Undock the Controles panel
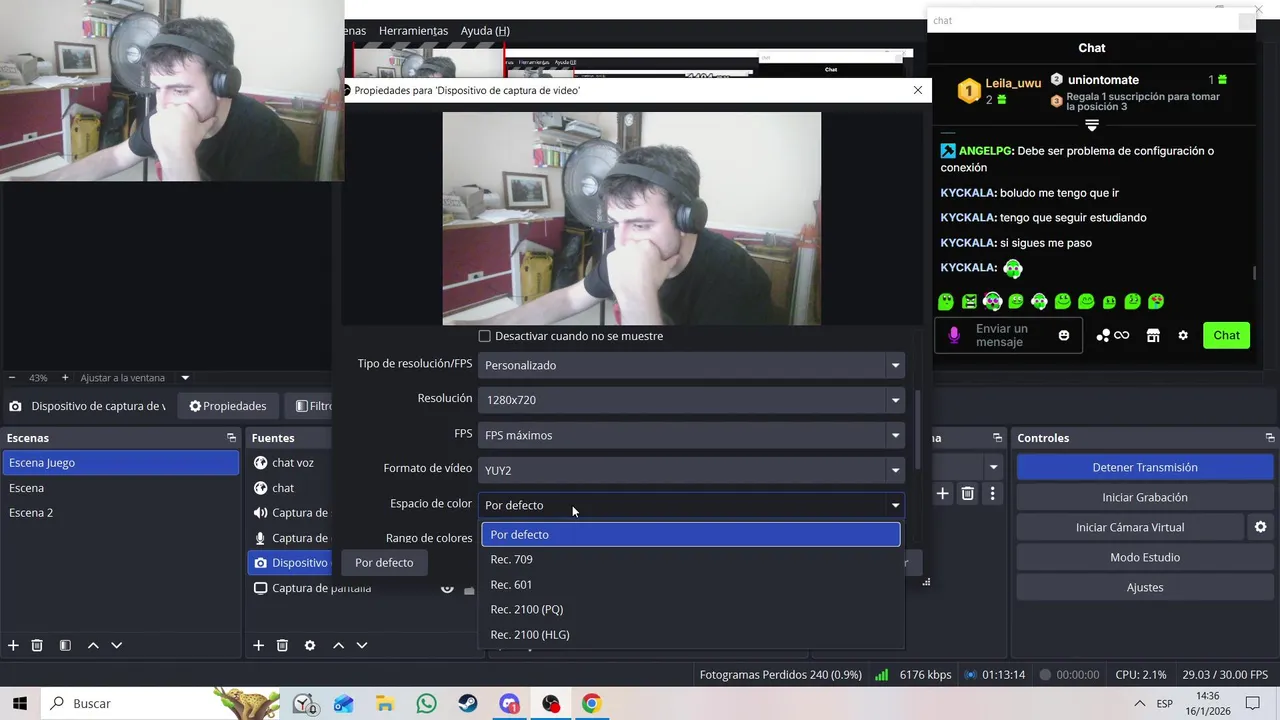Image resolution: width=1280 pixels, height=720 pixels. pyautogui.click(x=1270, y=438)
